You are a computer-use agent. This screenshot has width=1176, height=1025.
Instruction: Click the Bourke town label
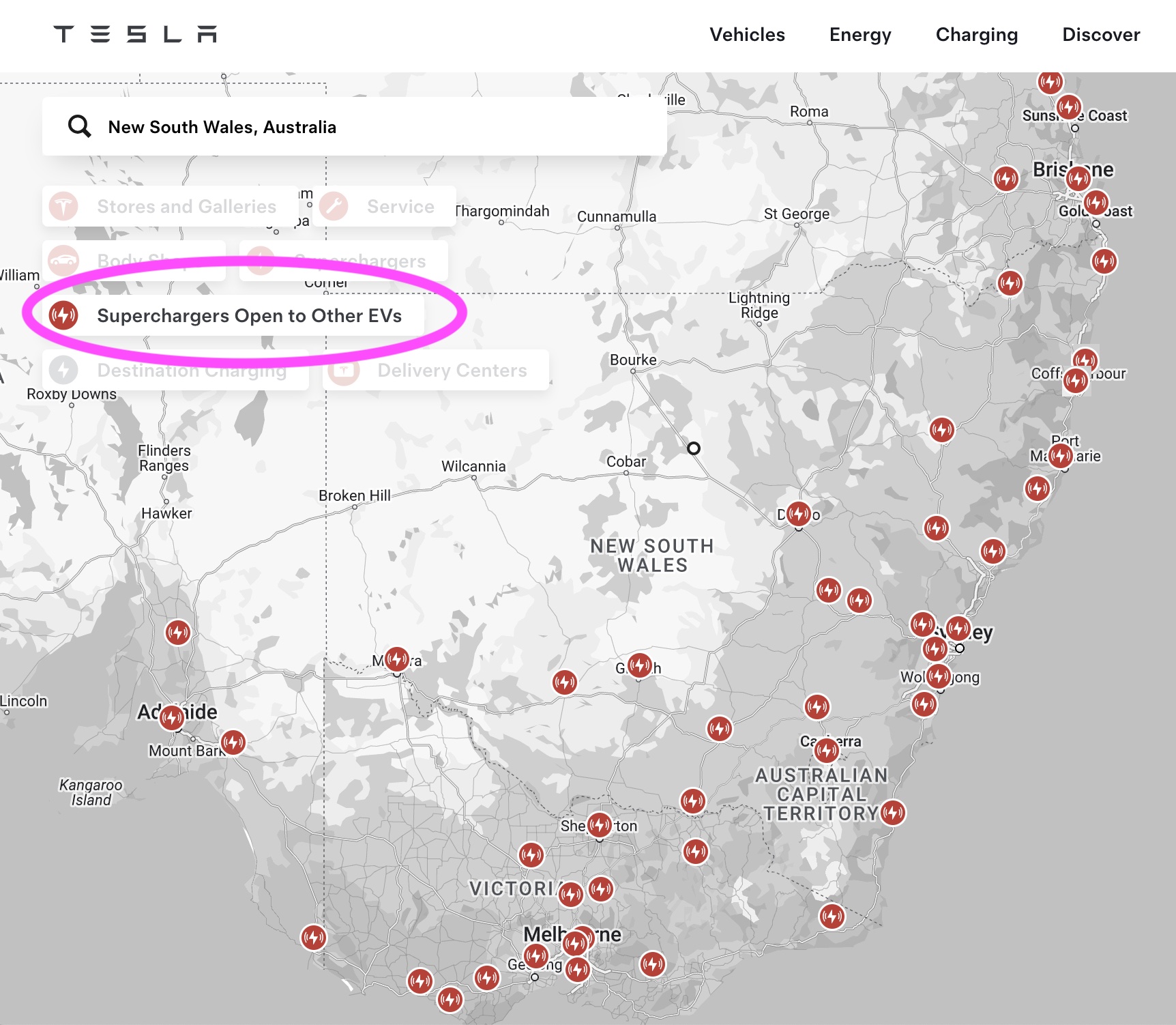point(633,360)
